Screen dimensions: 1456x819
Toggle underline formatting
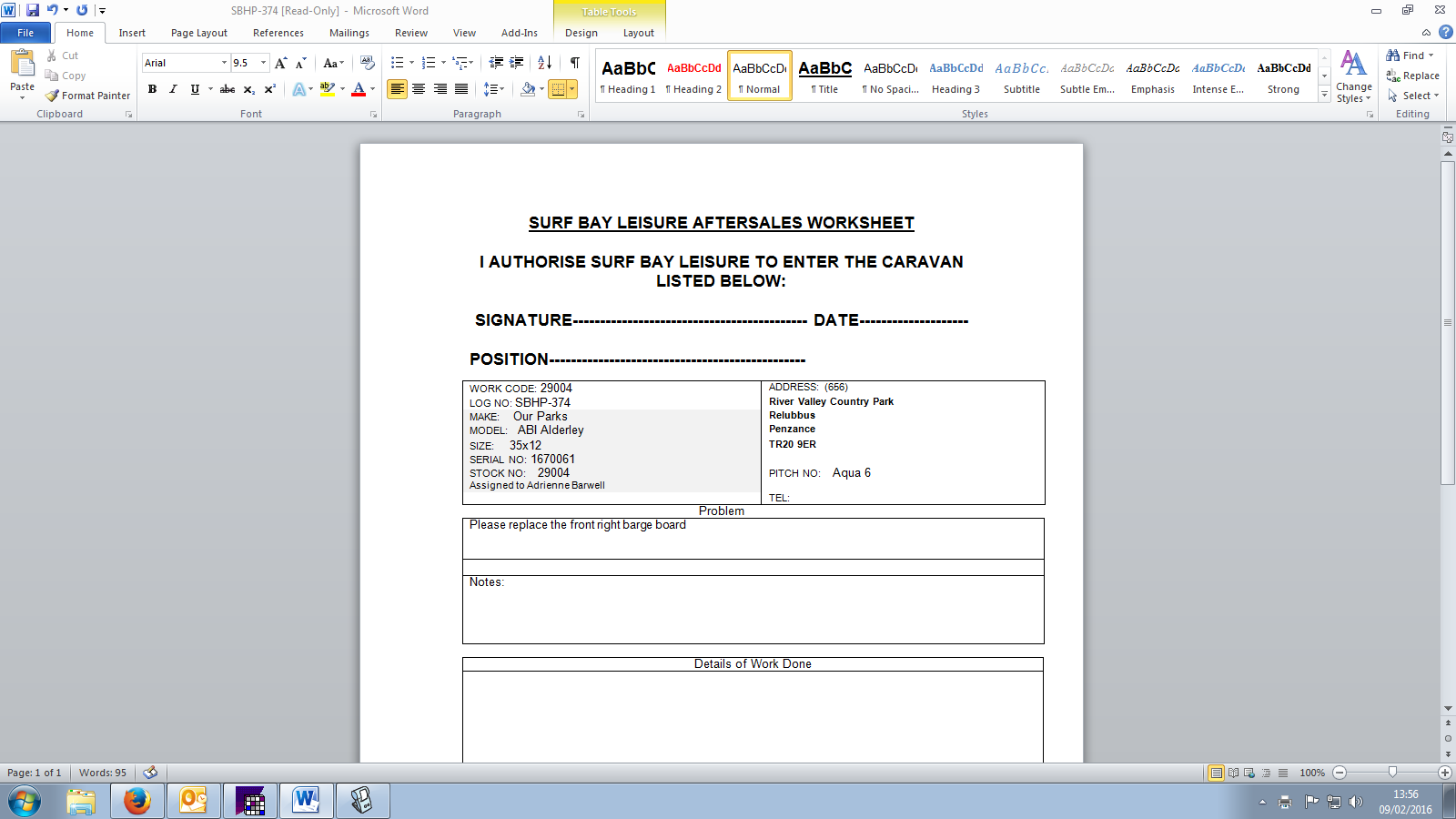tap(195, 89)
